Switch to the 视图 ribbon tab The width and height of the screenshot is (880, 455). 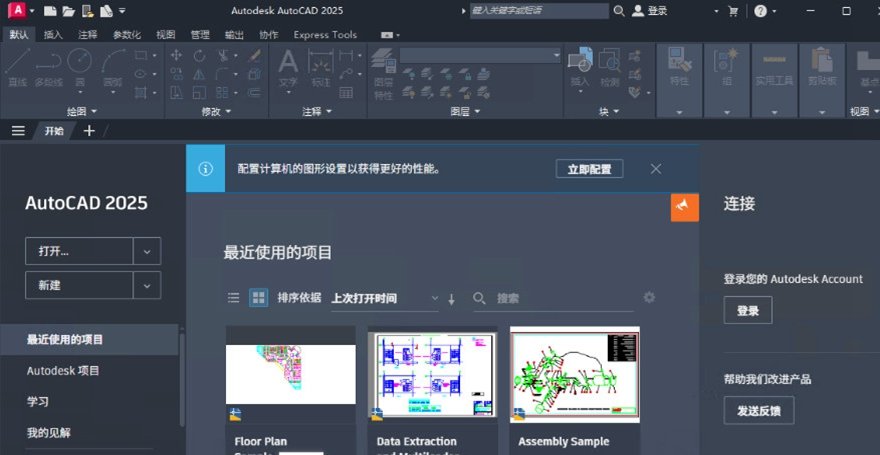pos(166,35)
